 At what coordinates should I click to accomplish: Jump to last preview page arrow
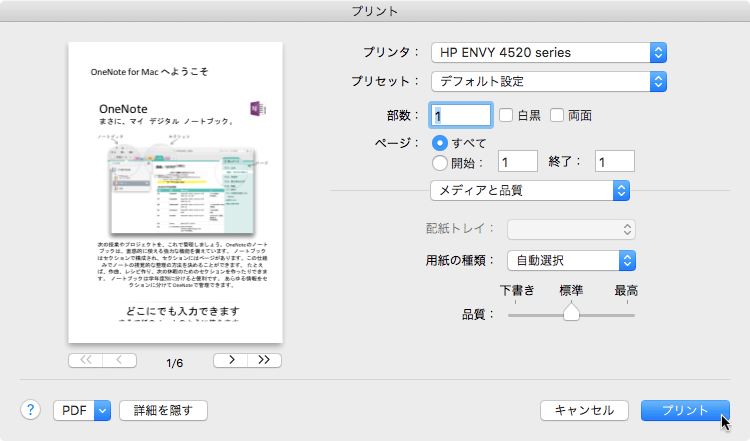265,360
